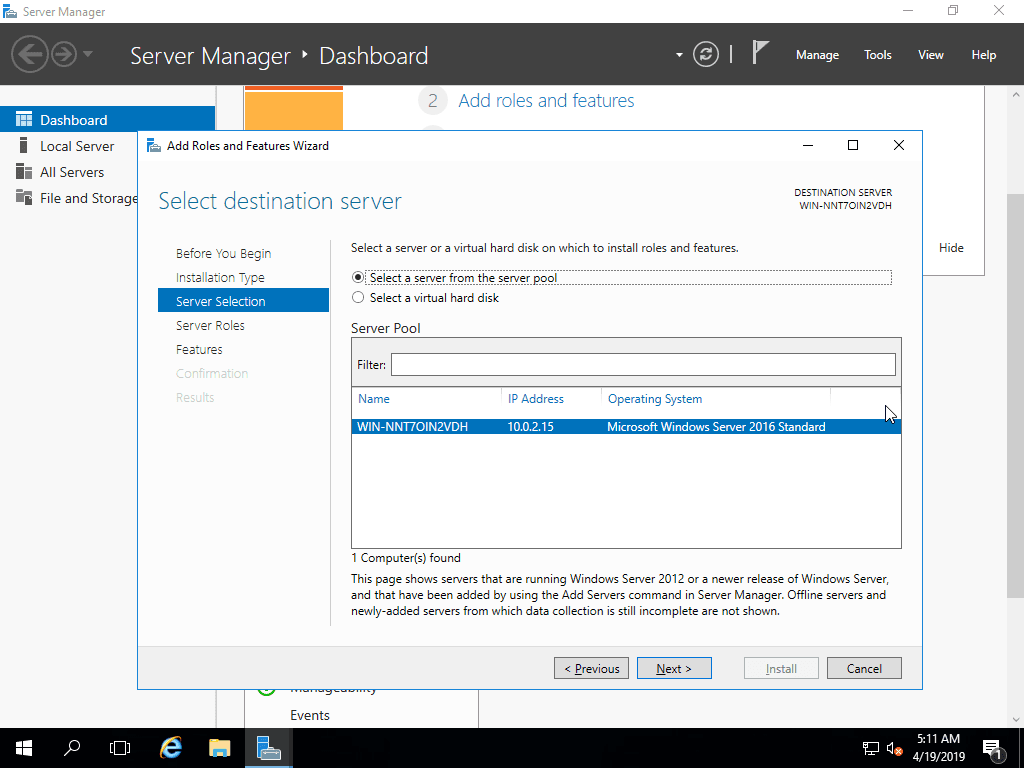Sort server pool by IP Address column

click(536, 399)
